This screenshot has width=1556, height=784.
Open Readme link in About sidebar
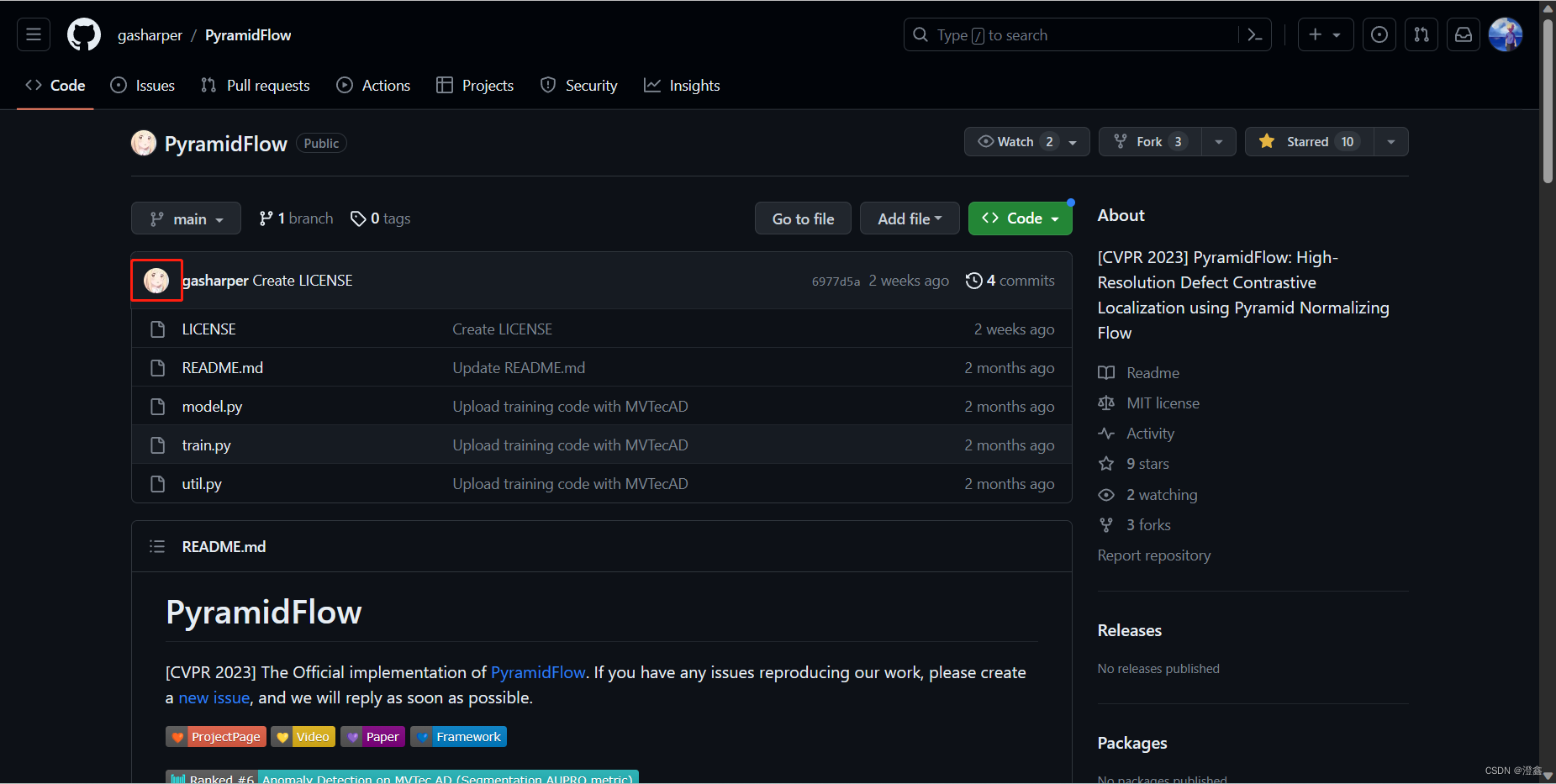point(1139,373)
